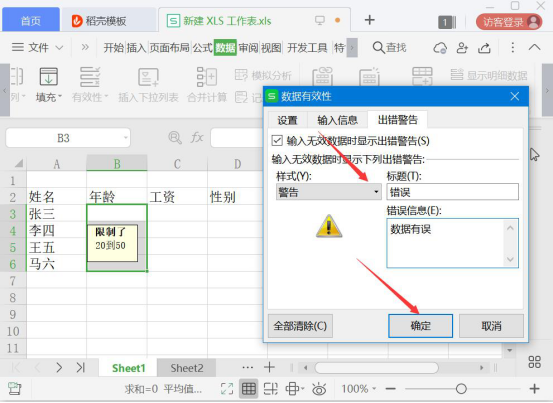Collapse the ribbon with the caret

click(x=535, y=47)
